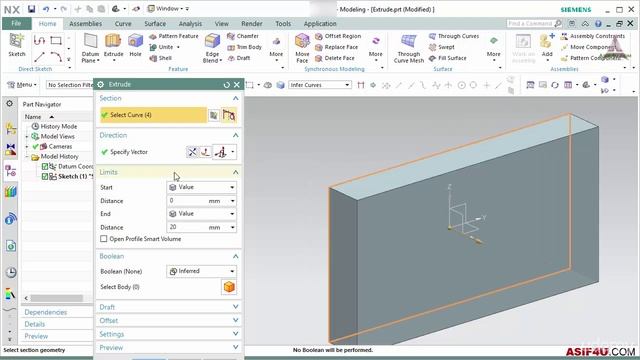Image resolution: width=640 pixels, height=360 pixels.
Task: Open the Menu button in selection bar
Action: click(22, 85)
